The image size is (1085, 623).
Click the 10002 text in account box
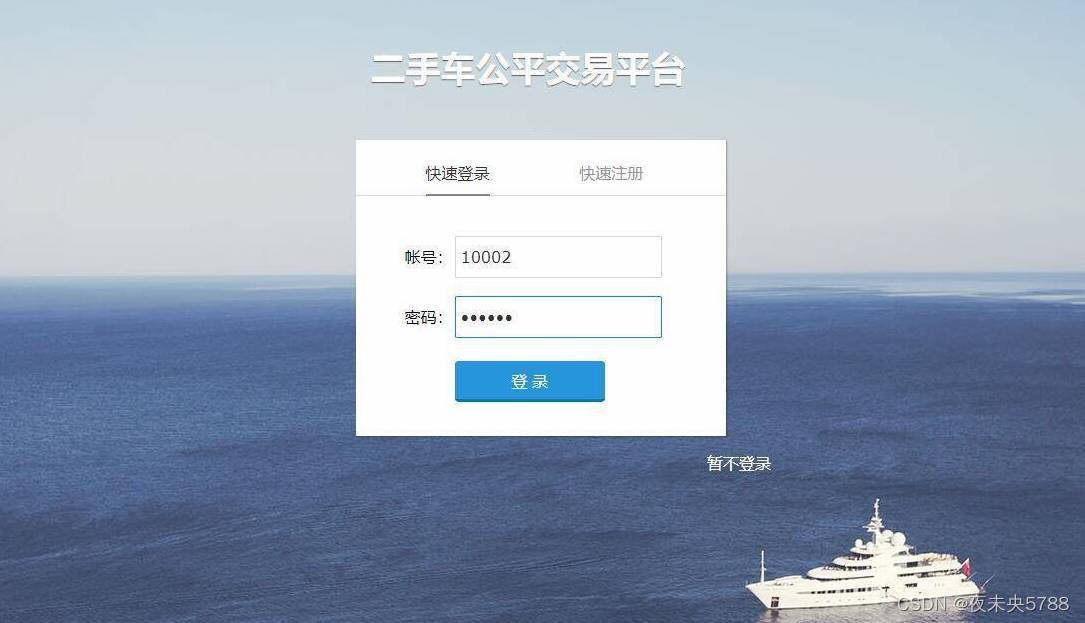(486, 258)
